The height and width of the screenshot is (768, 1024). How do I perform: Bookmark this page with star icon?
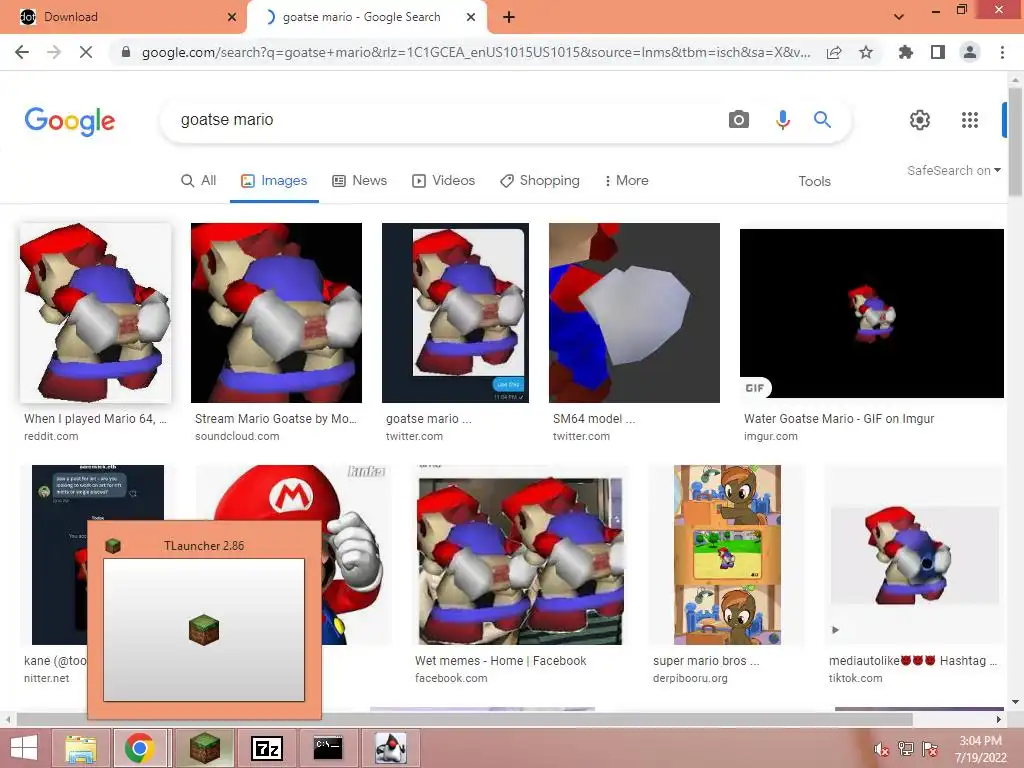click(x=866, y=52)
